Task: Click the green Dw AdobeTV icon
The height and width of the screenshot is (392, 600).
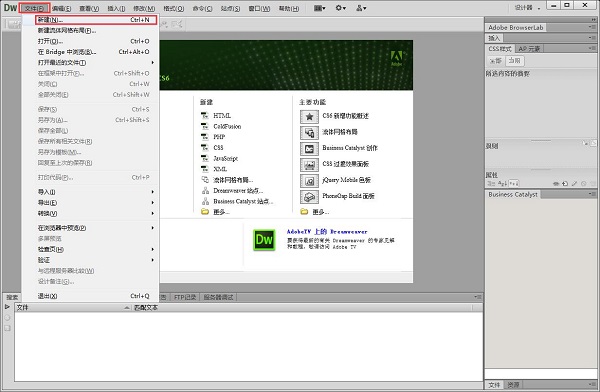Action: (x=264, y=240)
